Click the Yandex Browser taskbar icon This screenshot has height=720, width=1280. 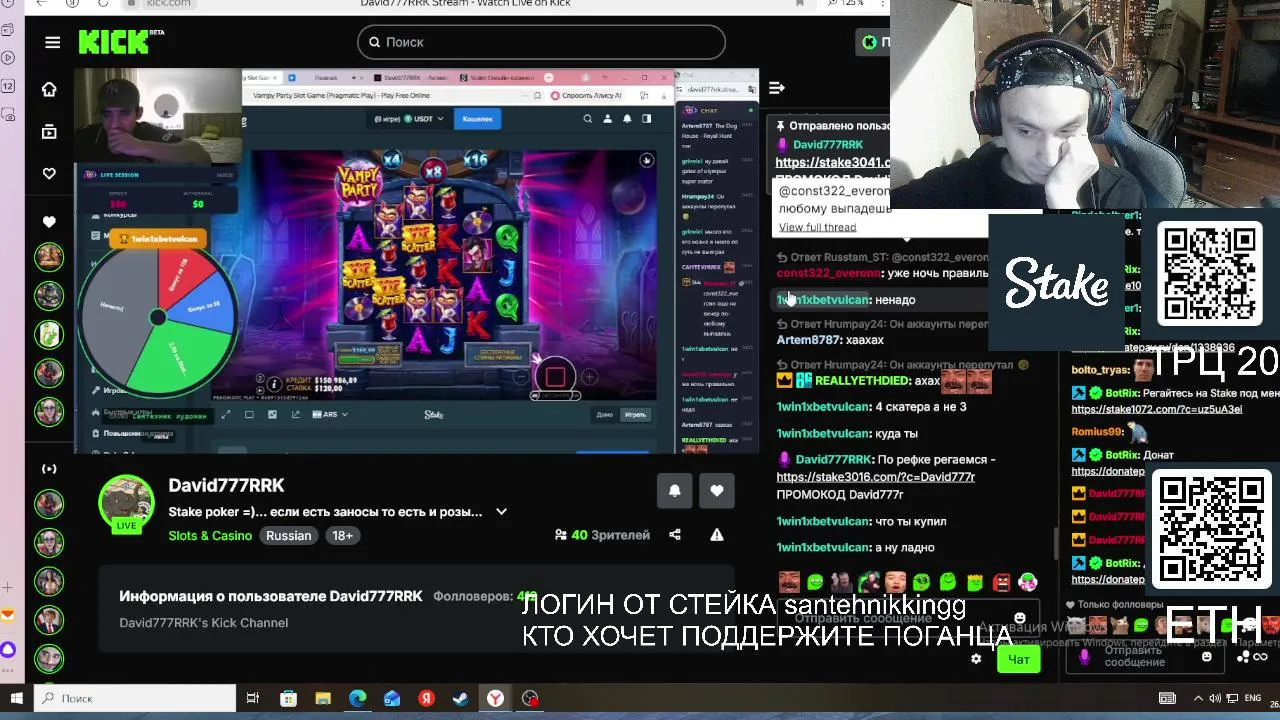[x=495, y=698]
